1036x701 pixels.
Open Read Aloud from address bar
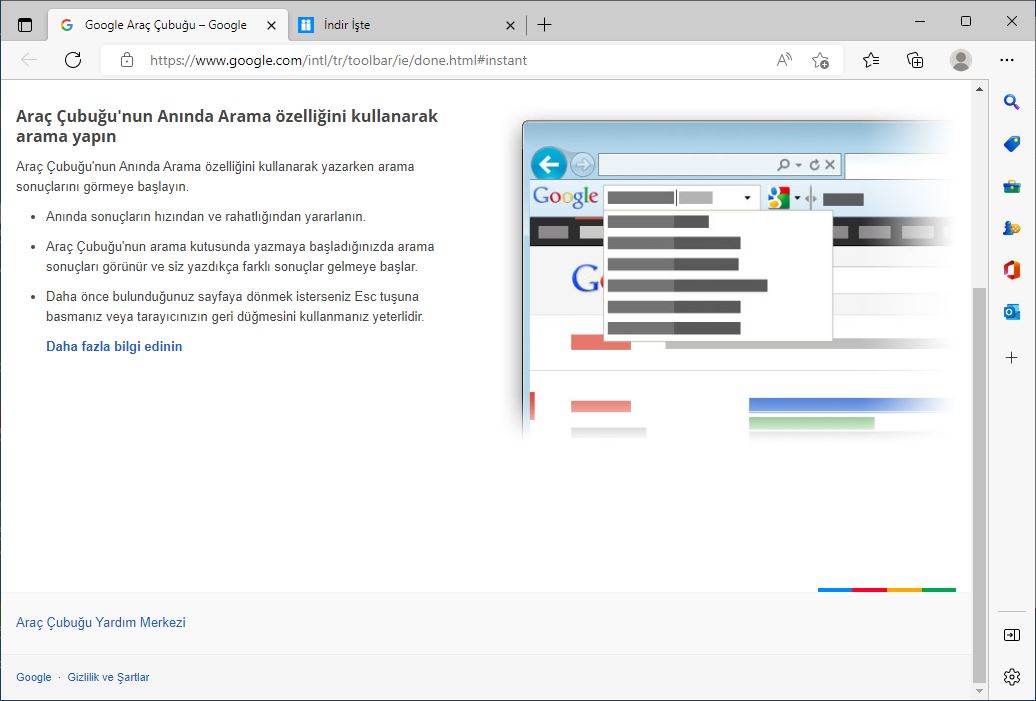pyautogui.click(x=784, y=60)
